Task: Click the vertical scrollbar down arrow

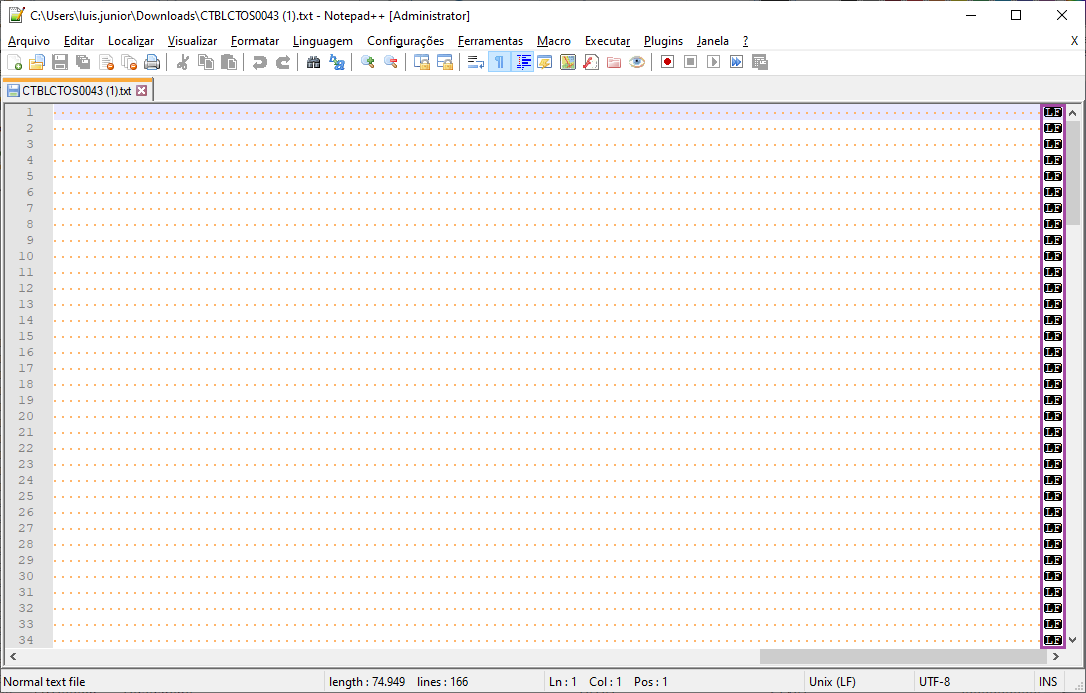Action: coord(1073,640)
